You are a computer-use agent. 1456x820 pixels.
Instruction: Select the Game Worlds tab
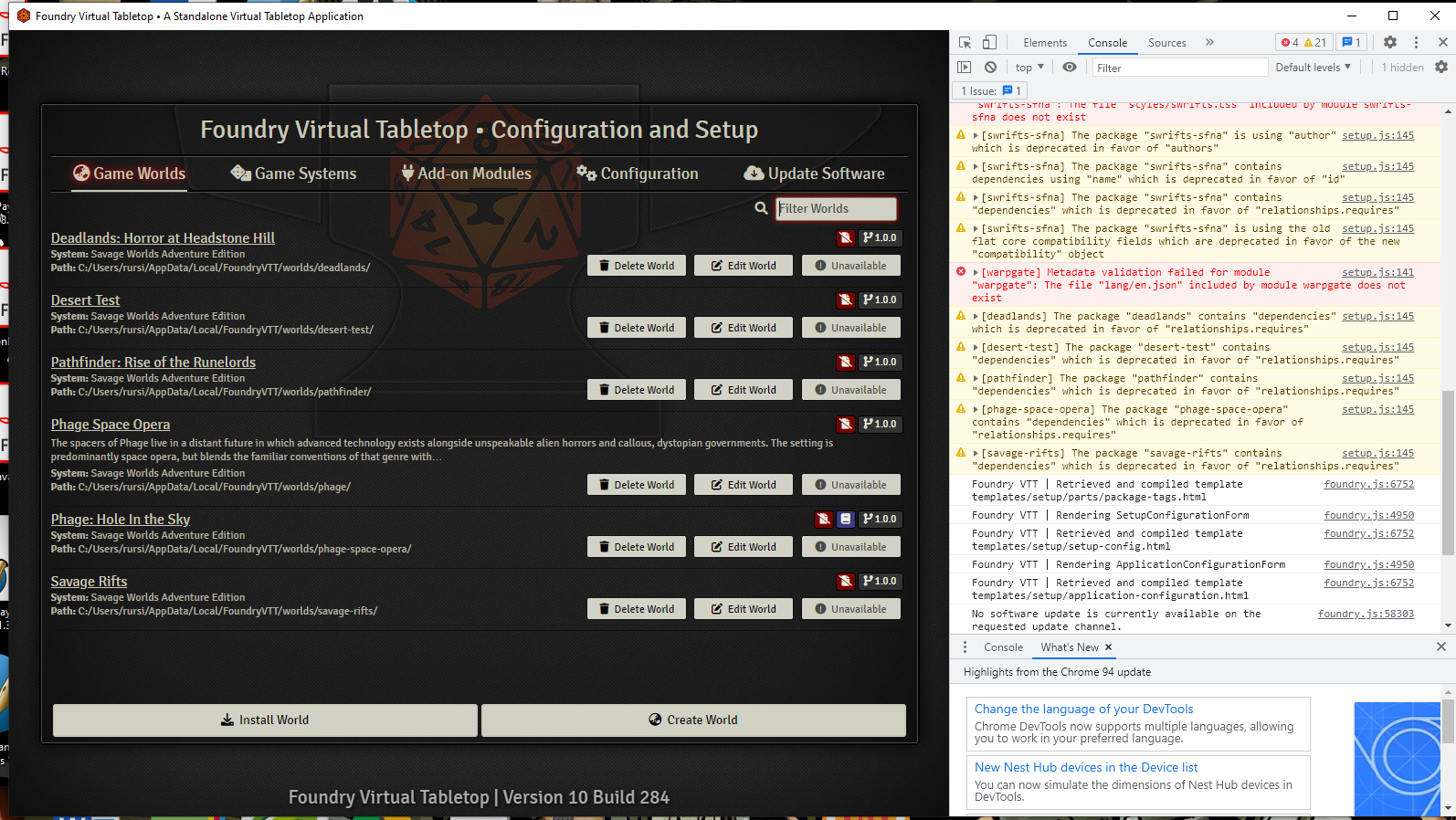pos(130,173)
